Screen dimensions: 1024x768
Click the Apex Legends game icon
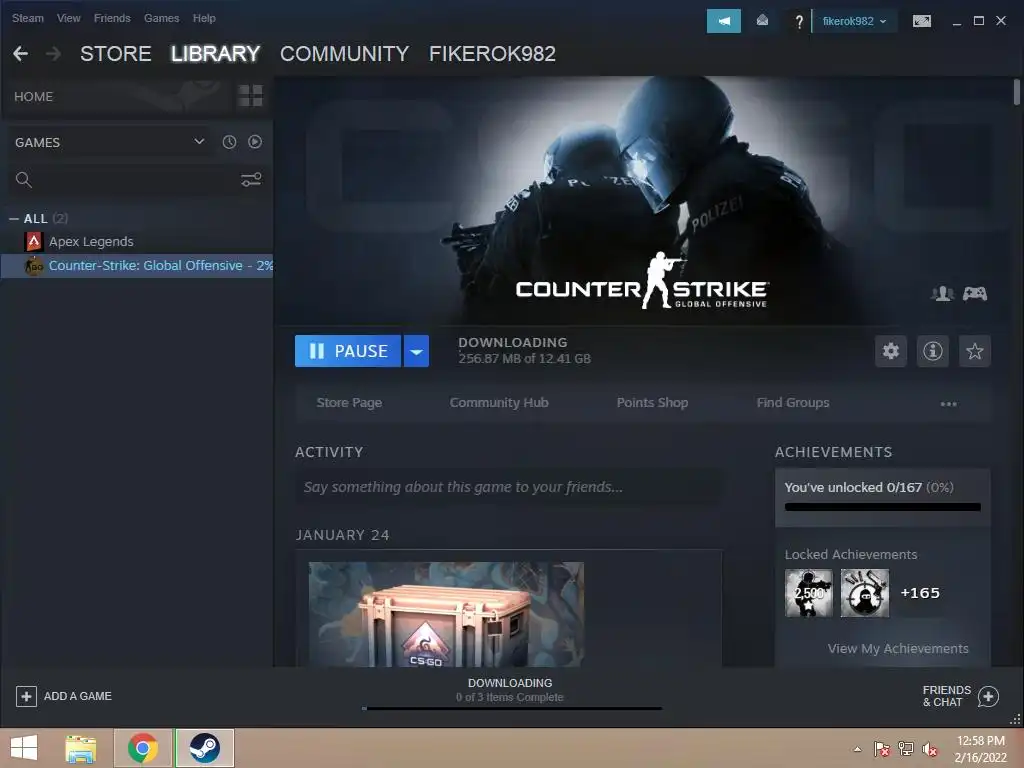[34, 242]
